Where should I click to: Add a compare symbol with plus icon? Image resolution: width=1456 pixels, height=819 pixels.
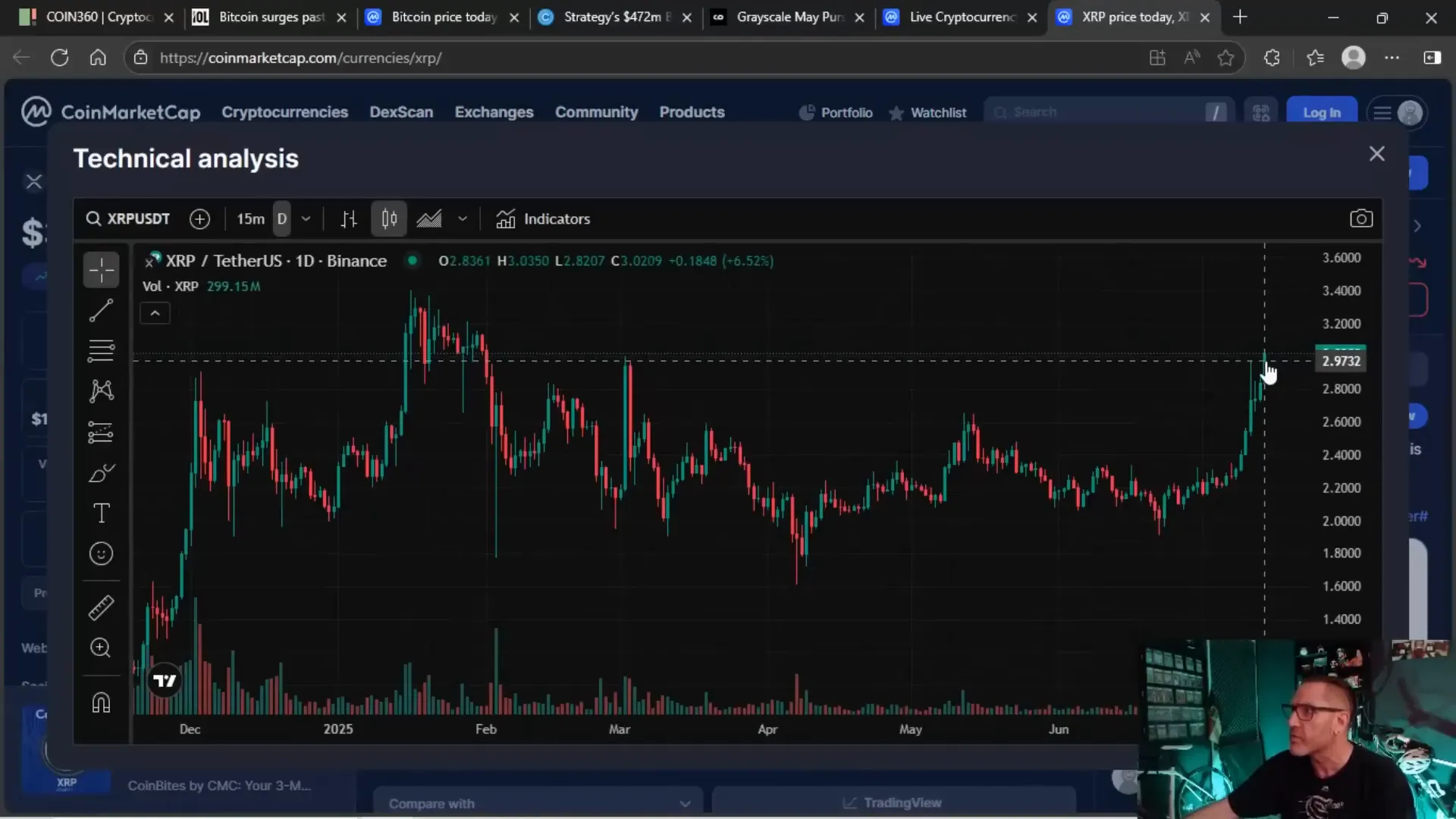[199, 219]
